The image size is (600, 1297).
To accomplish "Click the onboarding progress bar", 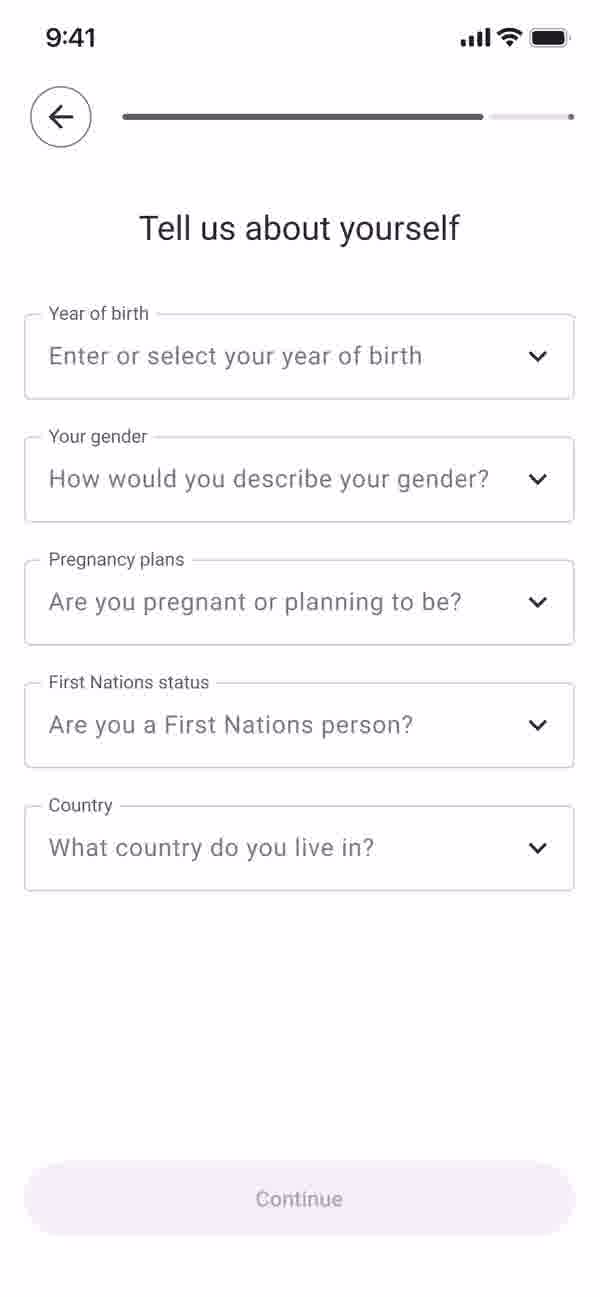I will tap(348, 117).
